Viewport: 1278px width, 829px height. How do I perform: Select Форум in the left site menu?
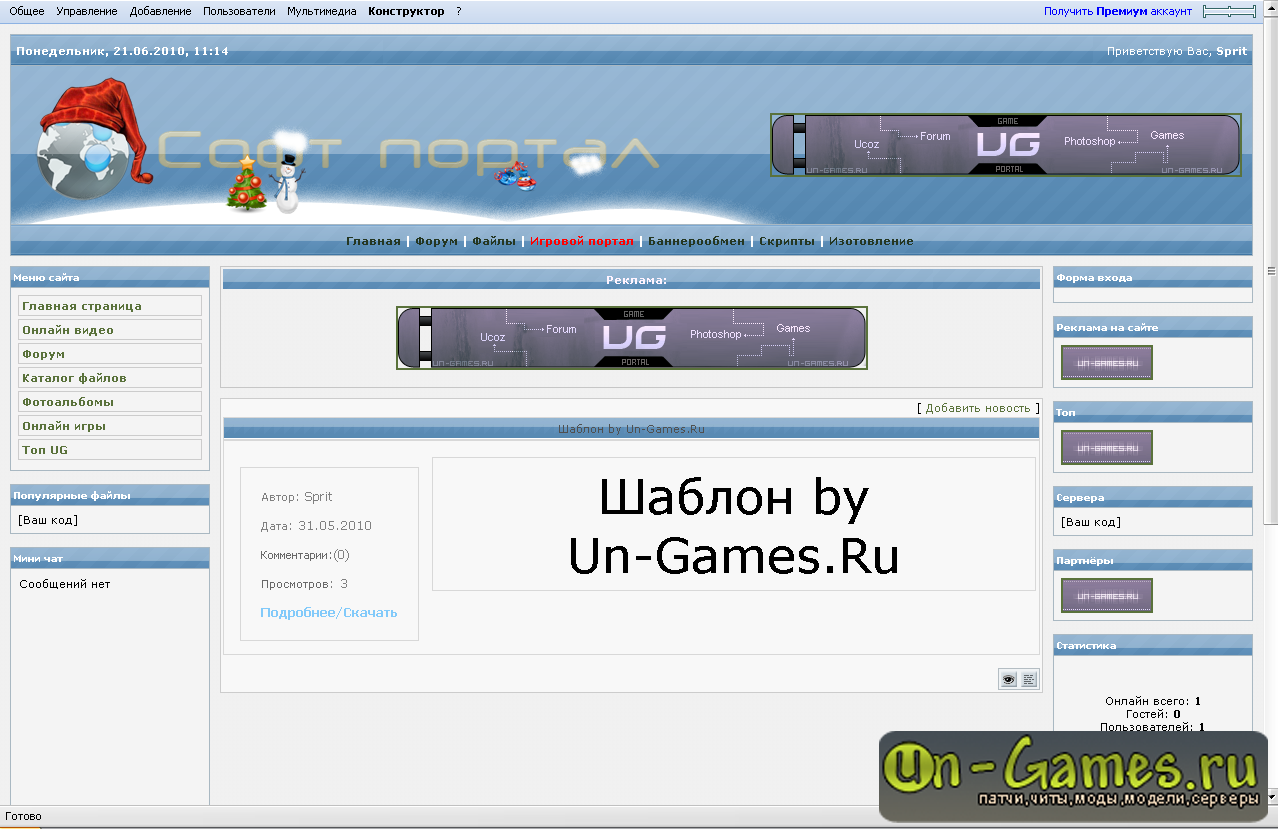(110, 354)
